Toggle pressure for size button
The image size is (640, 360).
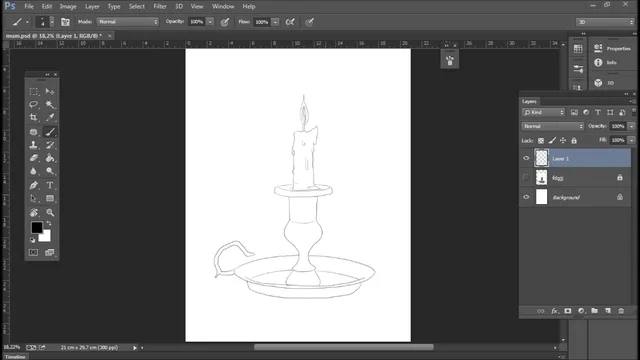tap(309, 22)
